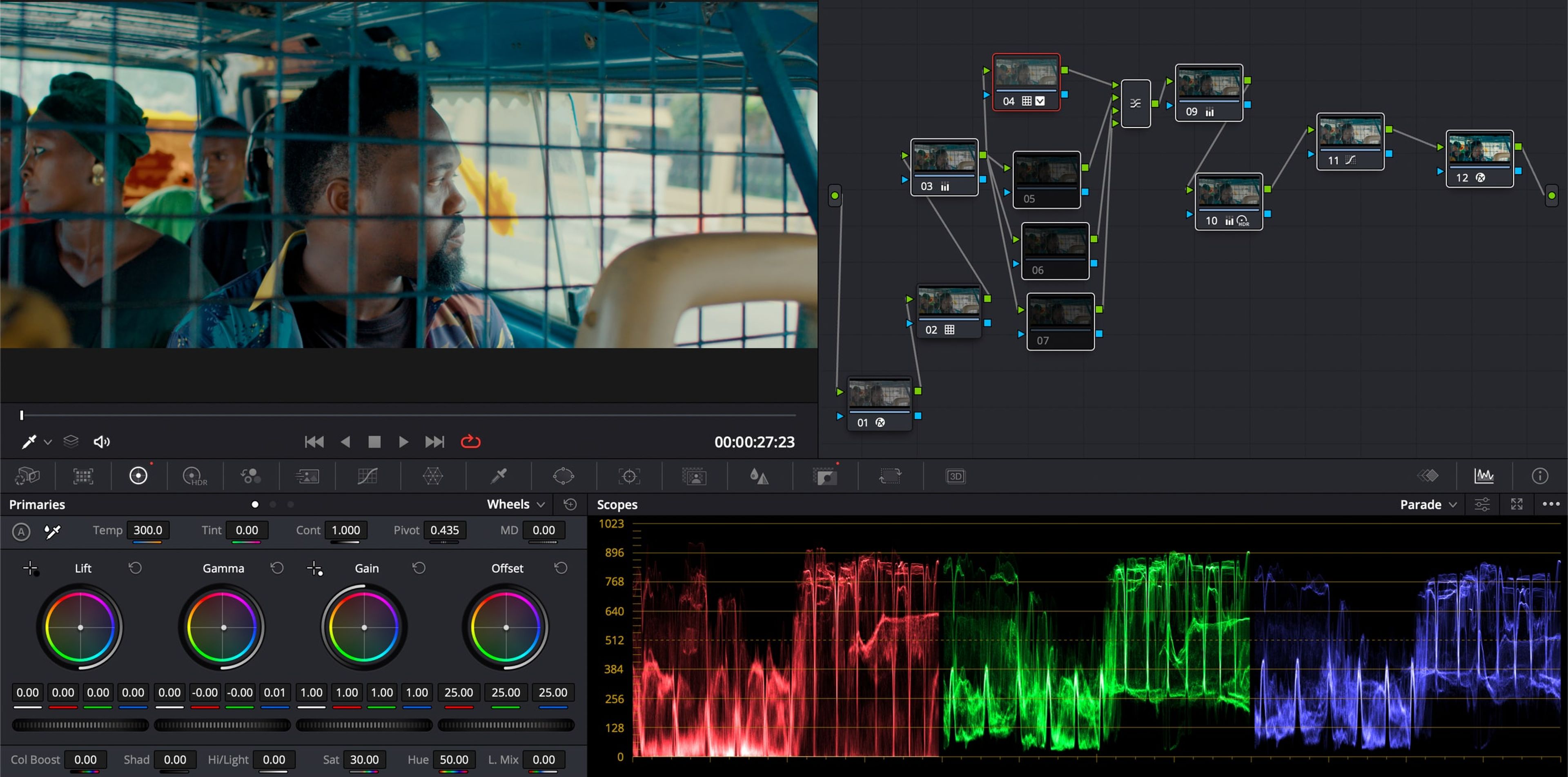Screen dimensions: 1568x777
Task: Open the HDR color wheels palette
Action: click(195, 476)
